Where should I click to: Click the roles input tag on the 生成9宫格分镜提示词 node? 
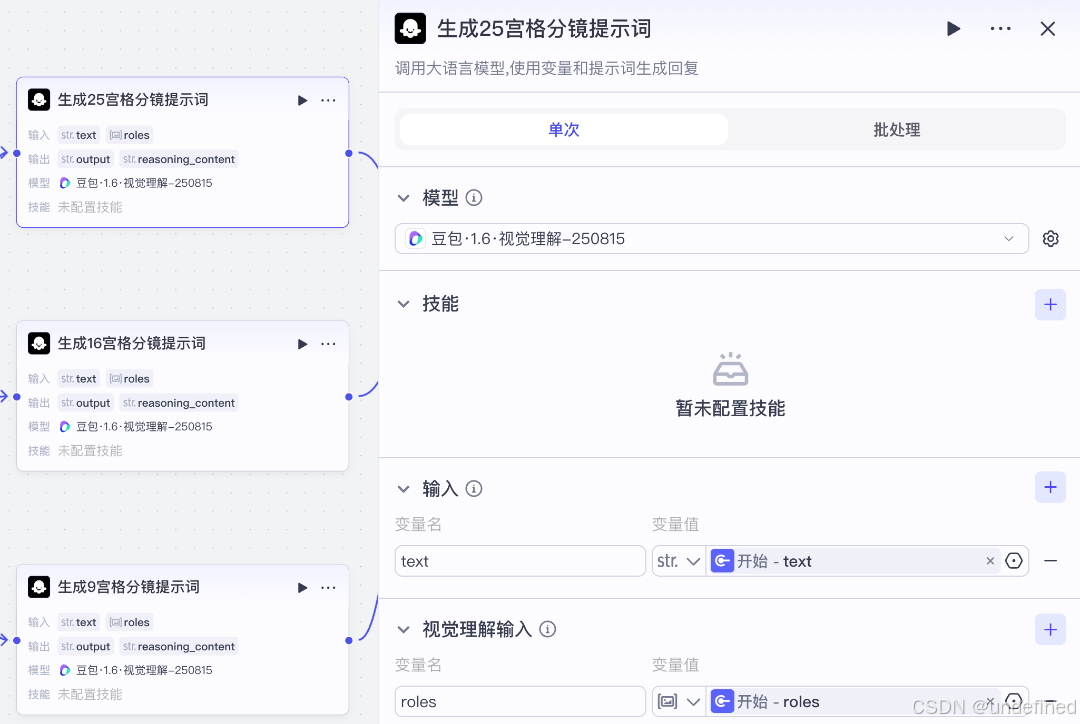pyautogui.click(x=129, y=622)
